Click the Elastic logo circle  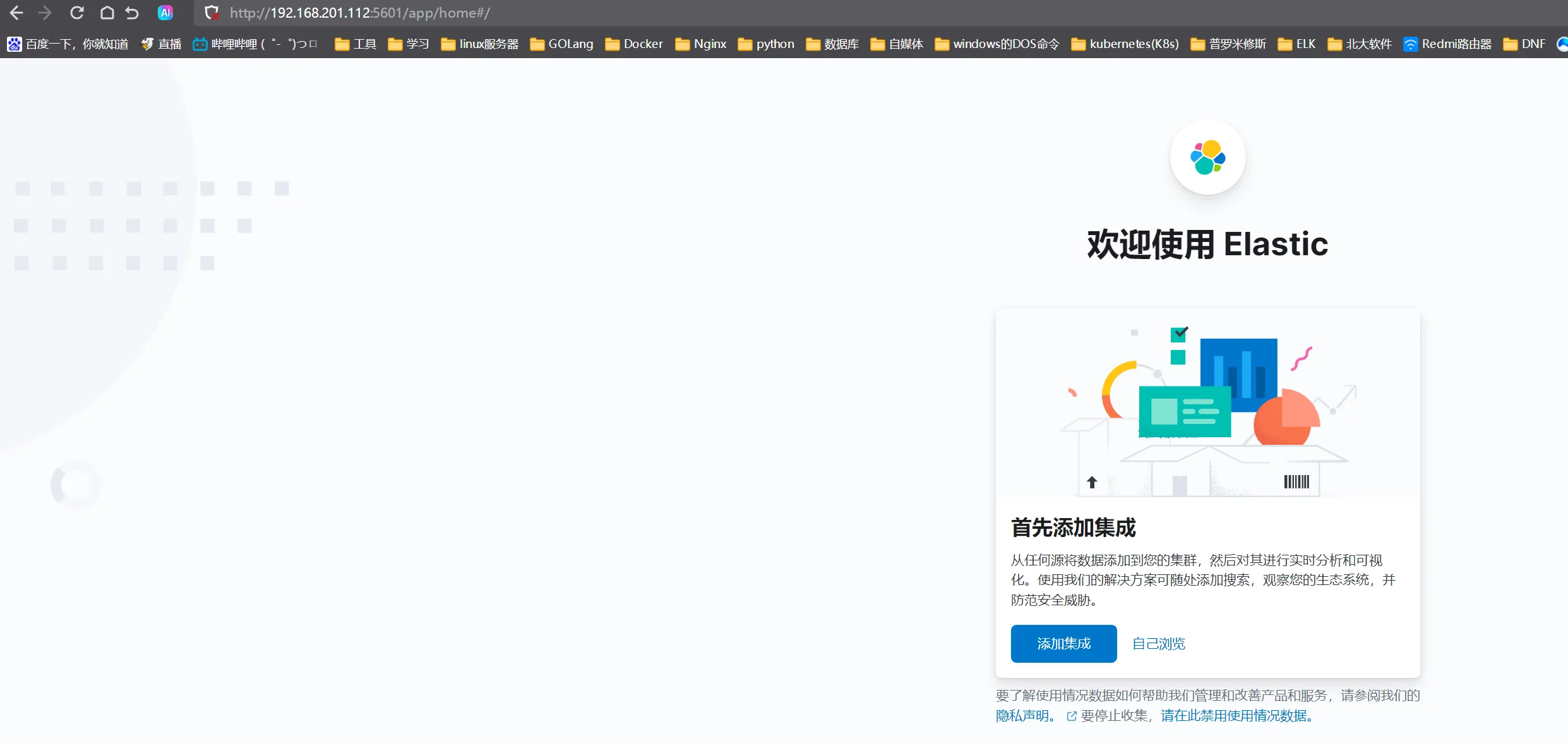[1207, 157]
